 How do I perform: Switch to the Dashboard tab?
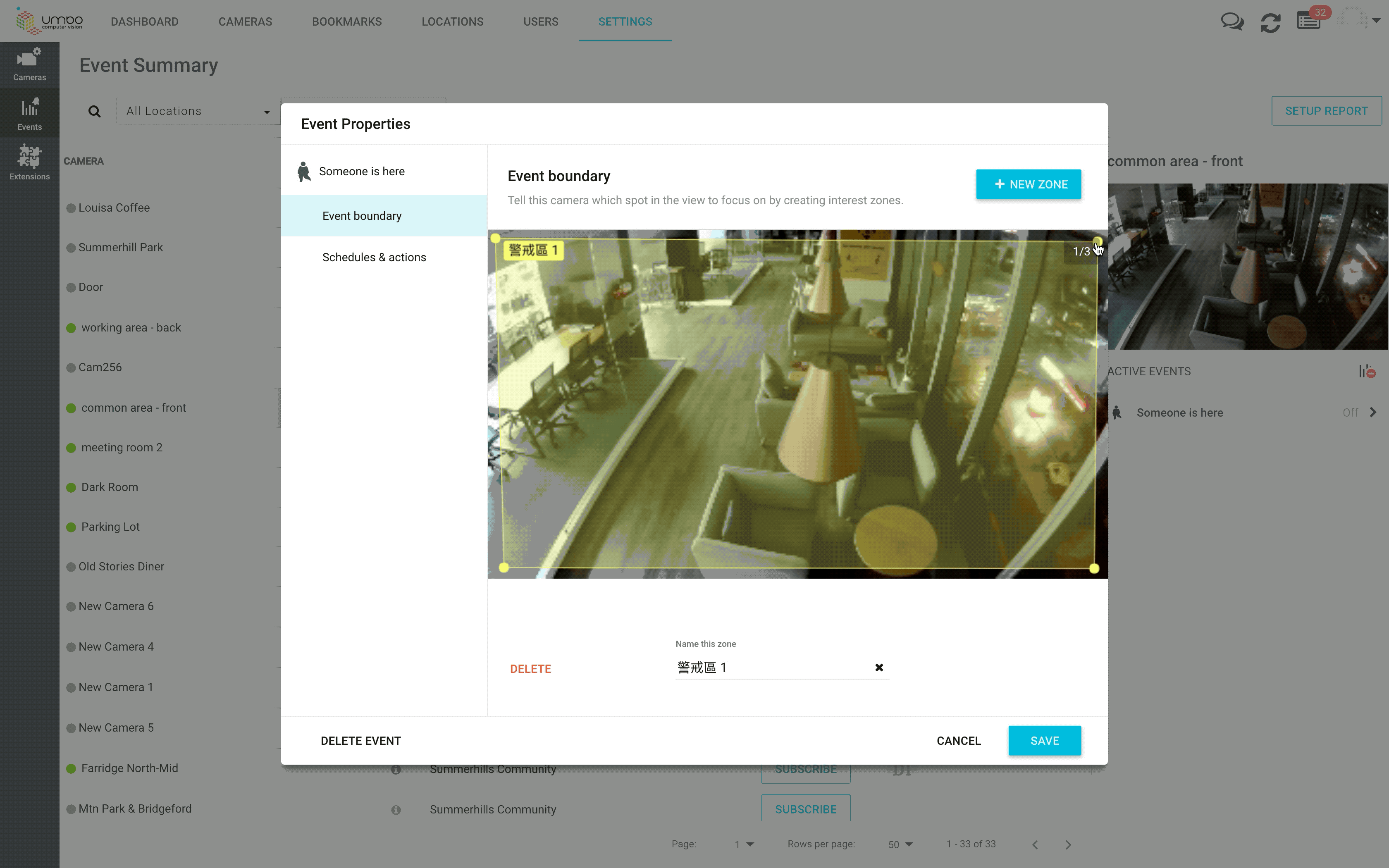(145, 22)
